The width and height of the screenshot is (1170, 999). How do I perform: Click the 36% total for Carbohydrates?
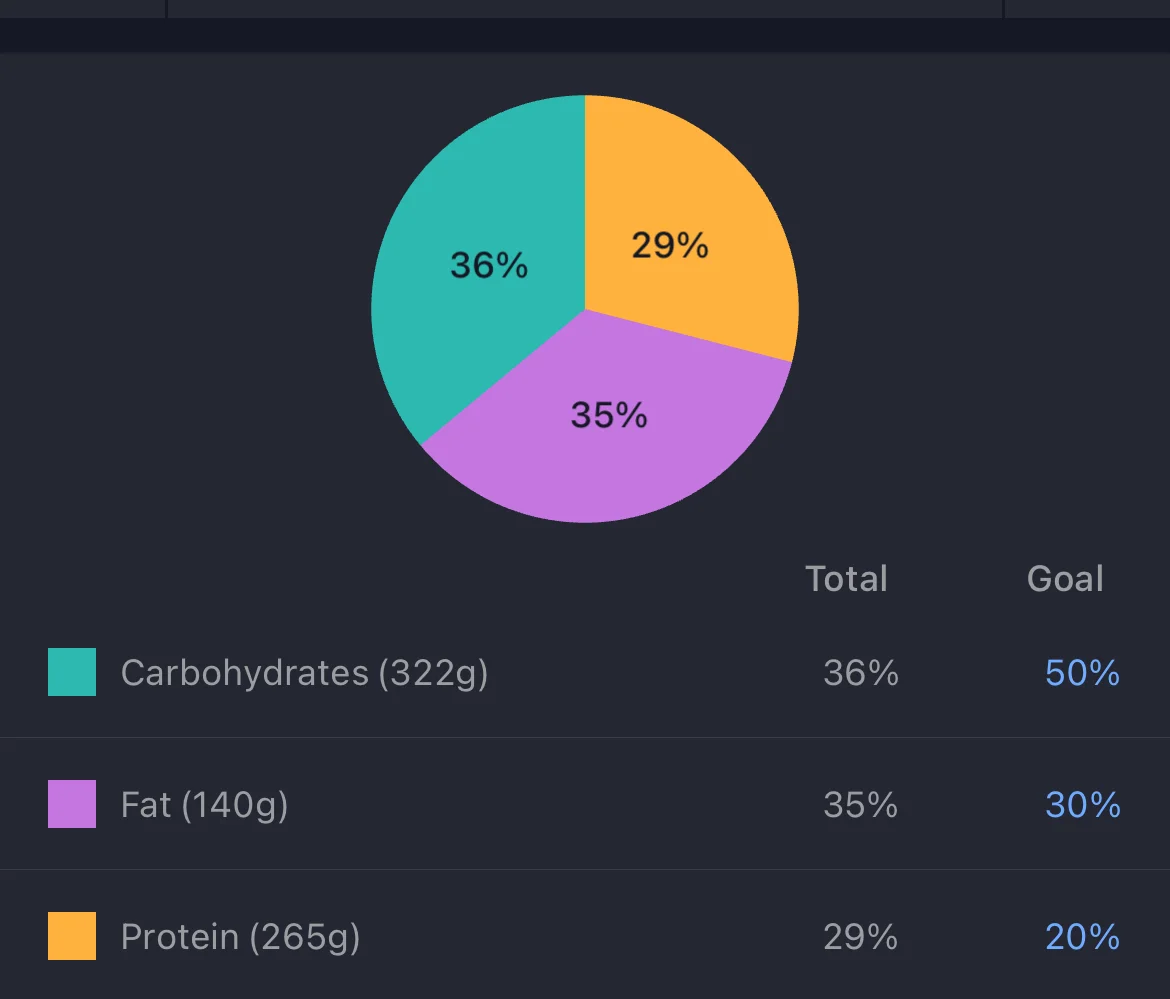[x=860, y=673]
